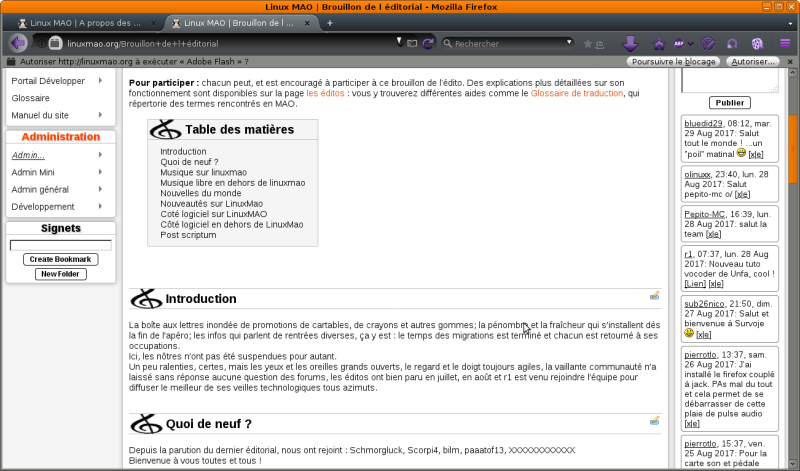The height and width of the screenshot is (471, 800).
Task: Go back with the browser back arrow
Action: pos(18,43)
